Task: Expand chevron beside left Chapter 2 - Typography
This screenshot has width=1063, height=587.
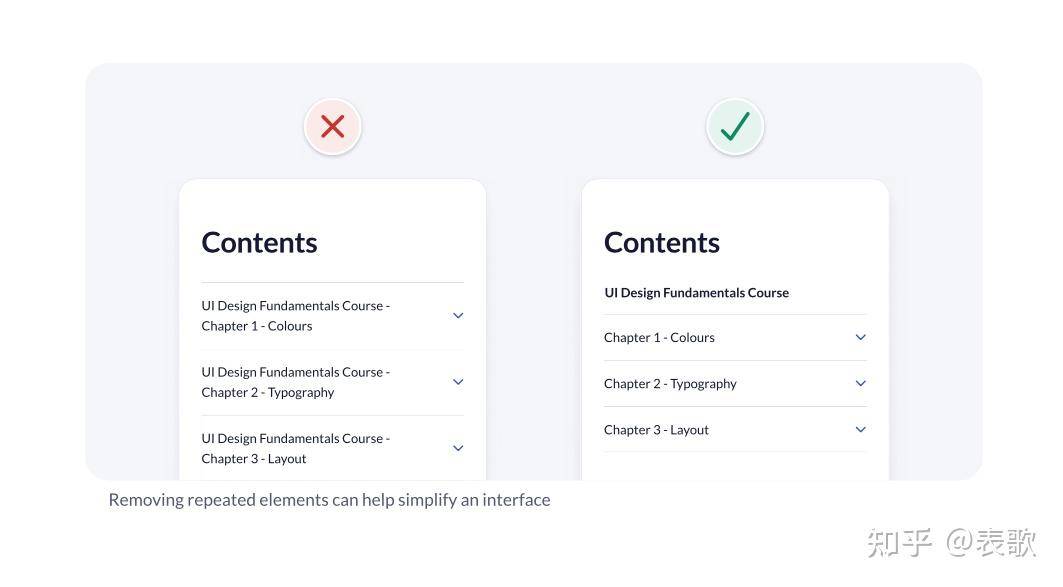Action: click(458, 382)
